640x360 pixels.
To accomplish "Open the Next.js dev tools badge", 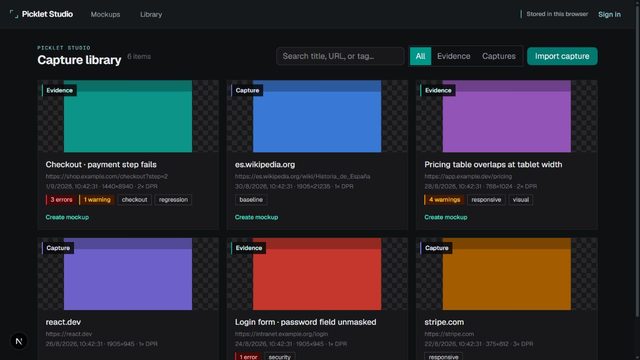I will tap(19, 341).
